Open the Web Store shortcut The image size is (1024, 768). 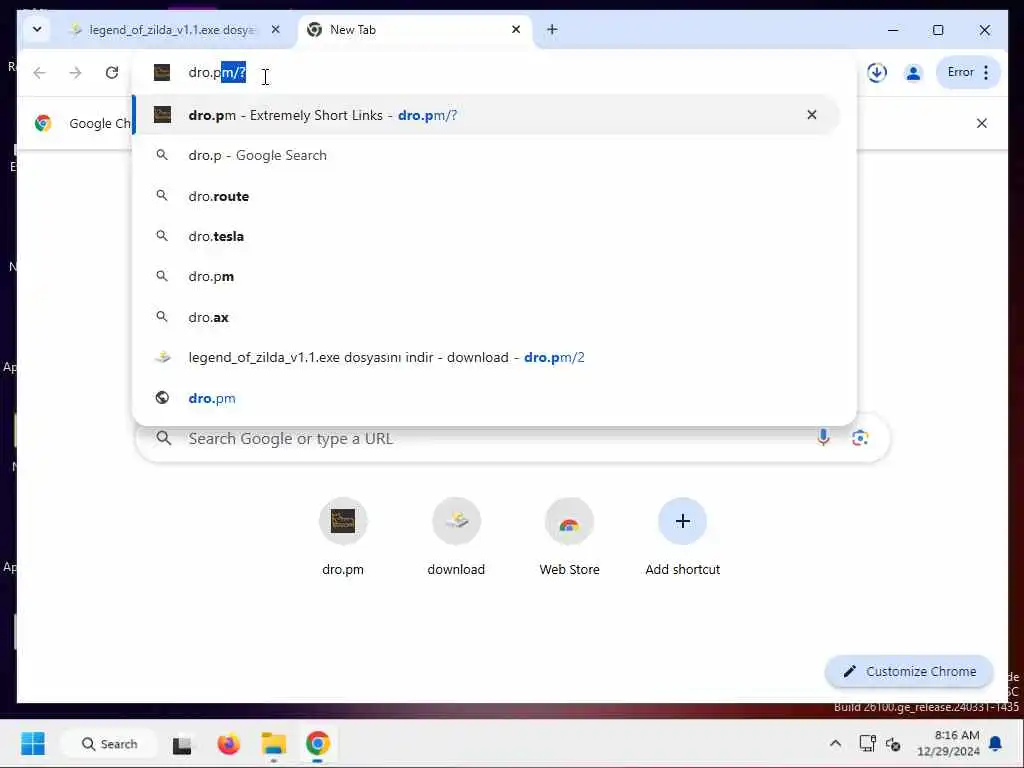click(x=569, y=538)
